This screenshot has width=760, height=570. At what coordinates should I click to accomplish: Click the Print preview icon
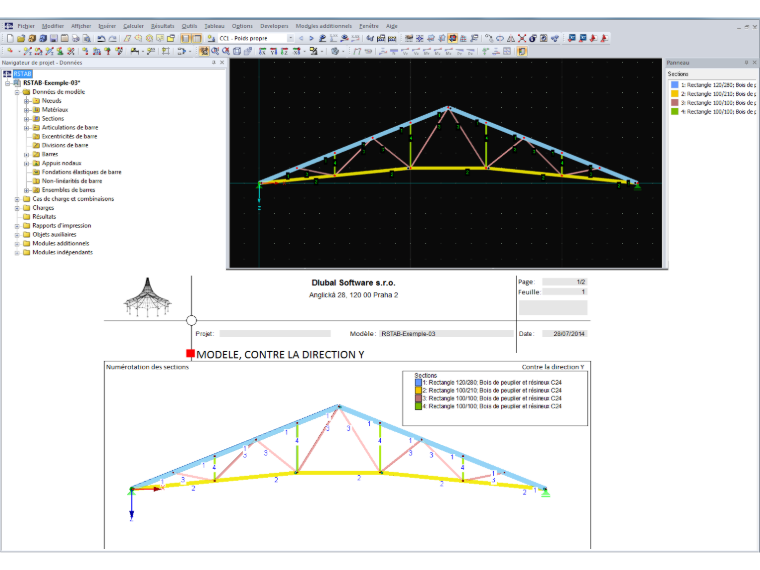click(86, 38)
